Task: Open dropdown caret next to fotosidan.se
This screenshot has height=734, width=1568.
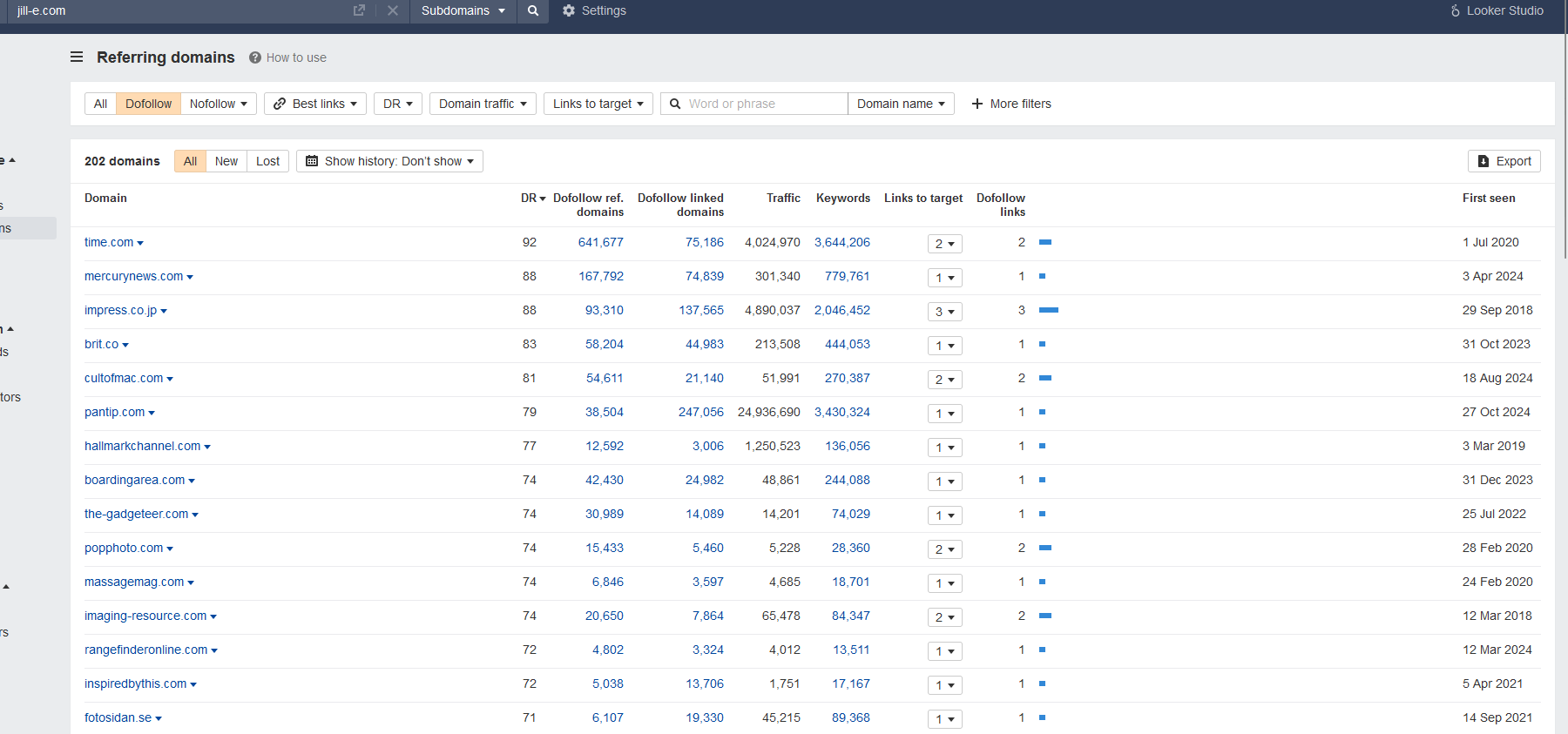Action: tap(159, 718)
